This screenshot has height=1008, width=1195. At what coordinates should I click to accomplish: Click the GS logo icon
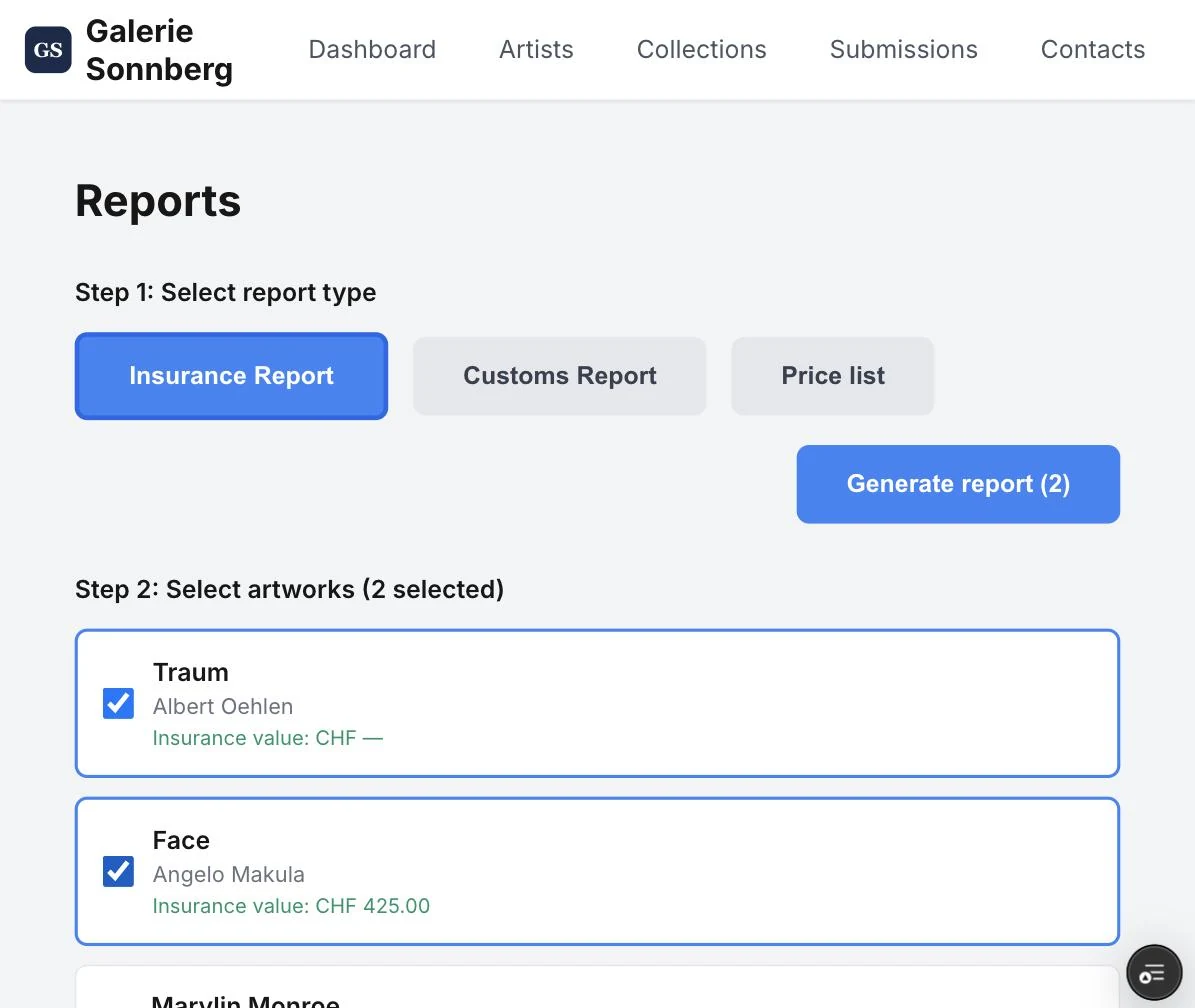48,50
